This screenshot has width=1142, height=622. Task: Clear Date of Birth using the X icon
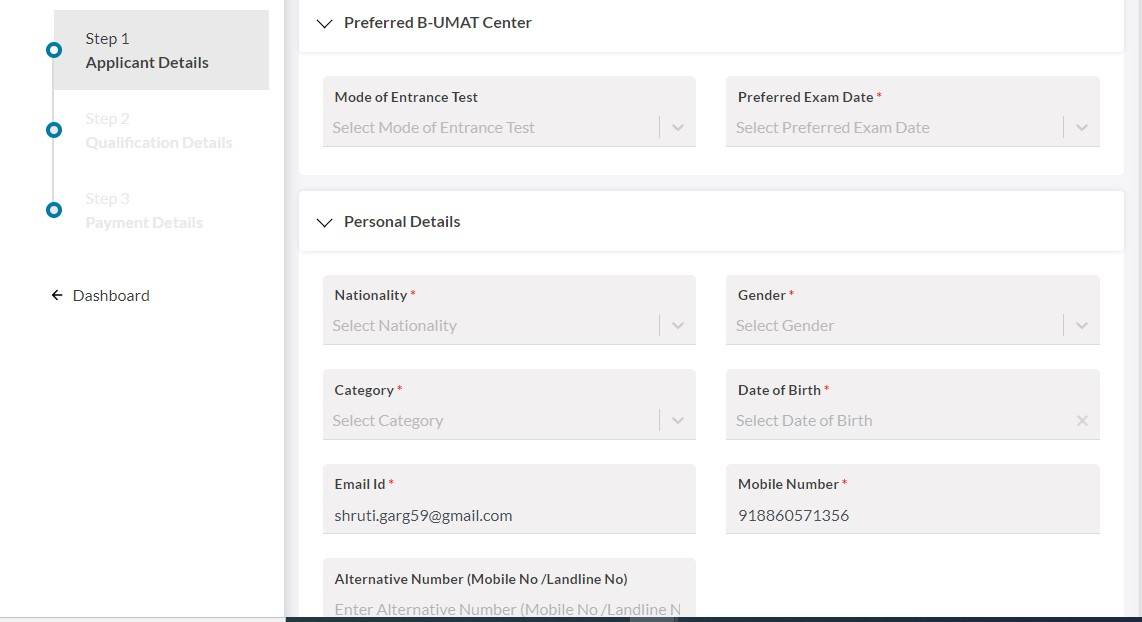coord(1082,421)
